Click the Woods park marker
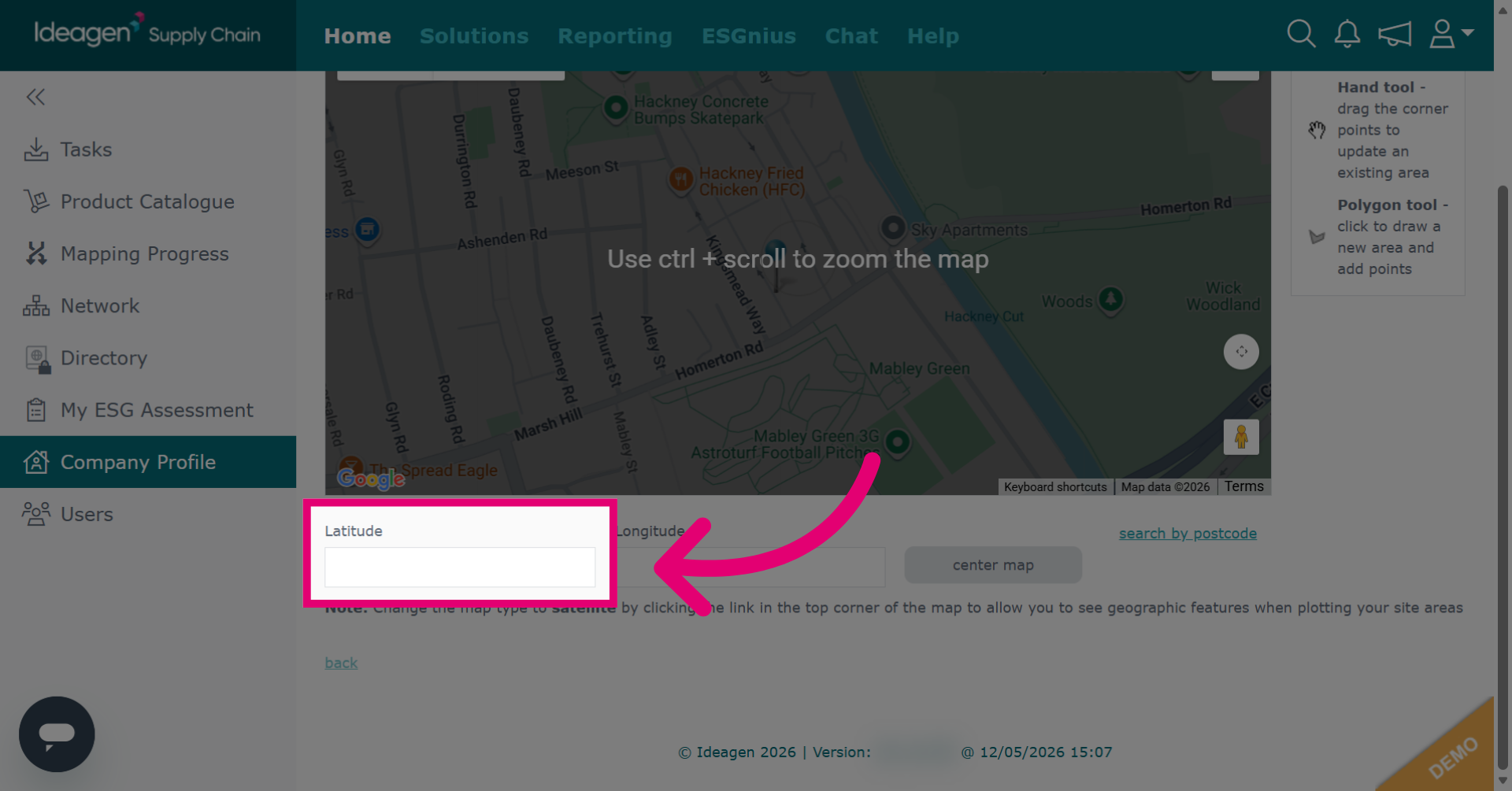Image resolution: width=1512 pixels, height=791 pixels. click(x=1110, y=300)
